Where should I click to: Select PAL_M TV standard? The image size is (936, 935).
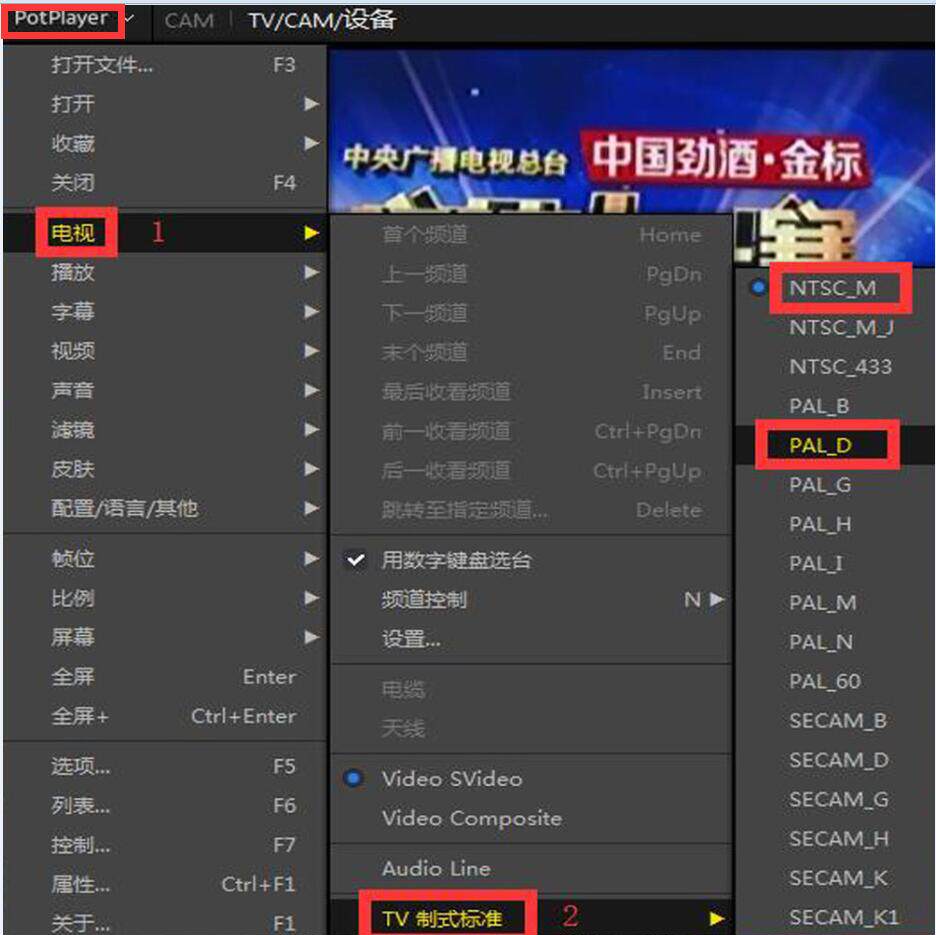pyautogui.click(x=835, y=602)
